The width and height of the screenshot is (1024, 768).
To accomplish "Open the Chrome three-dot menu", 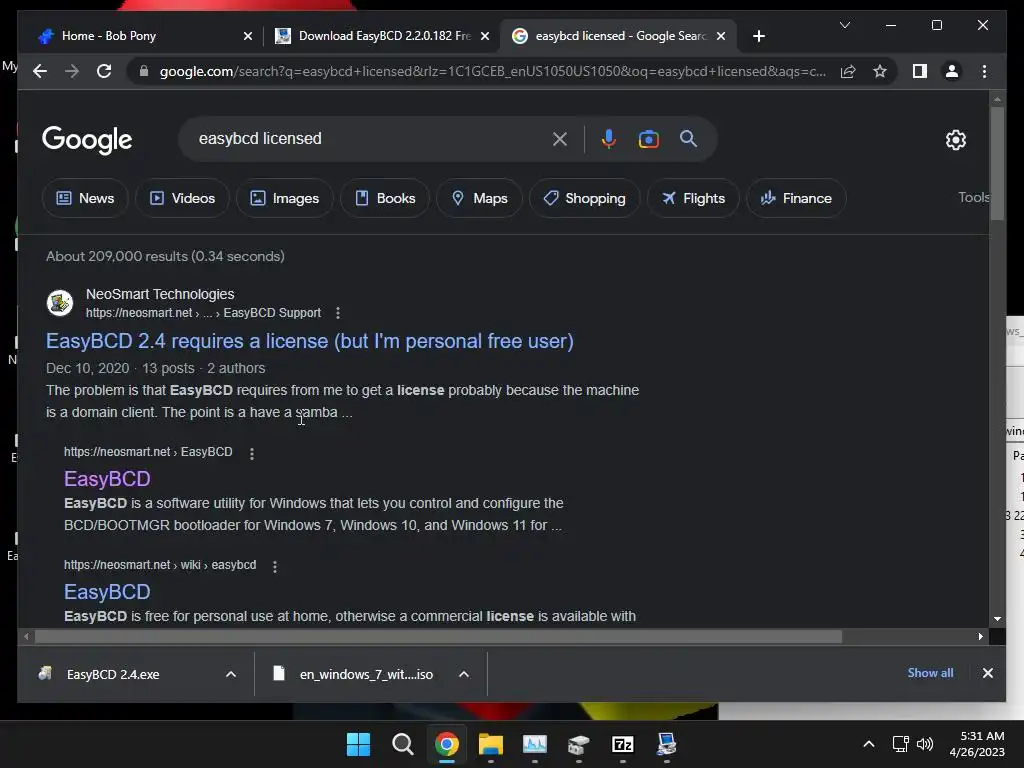I will (984, 71).
